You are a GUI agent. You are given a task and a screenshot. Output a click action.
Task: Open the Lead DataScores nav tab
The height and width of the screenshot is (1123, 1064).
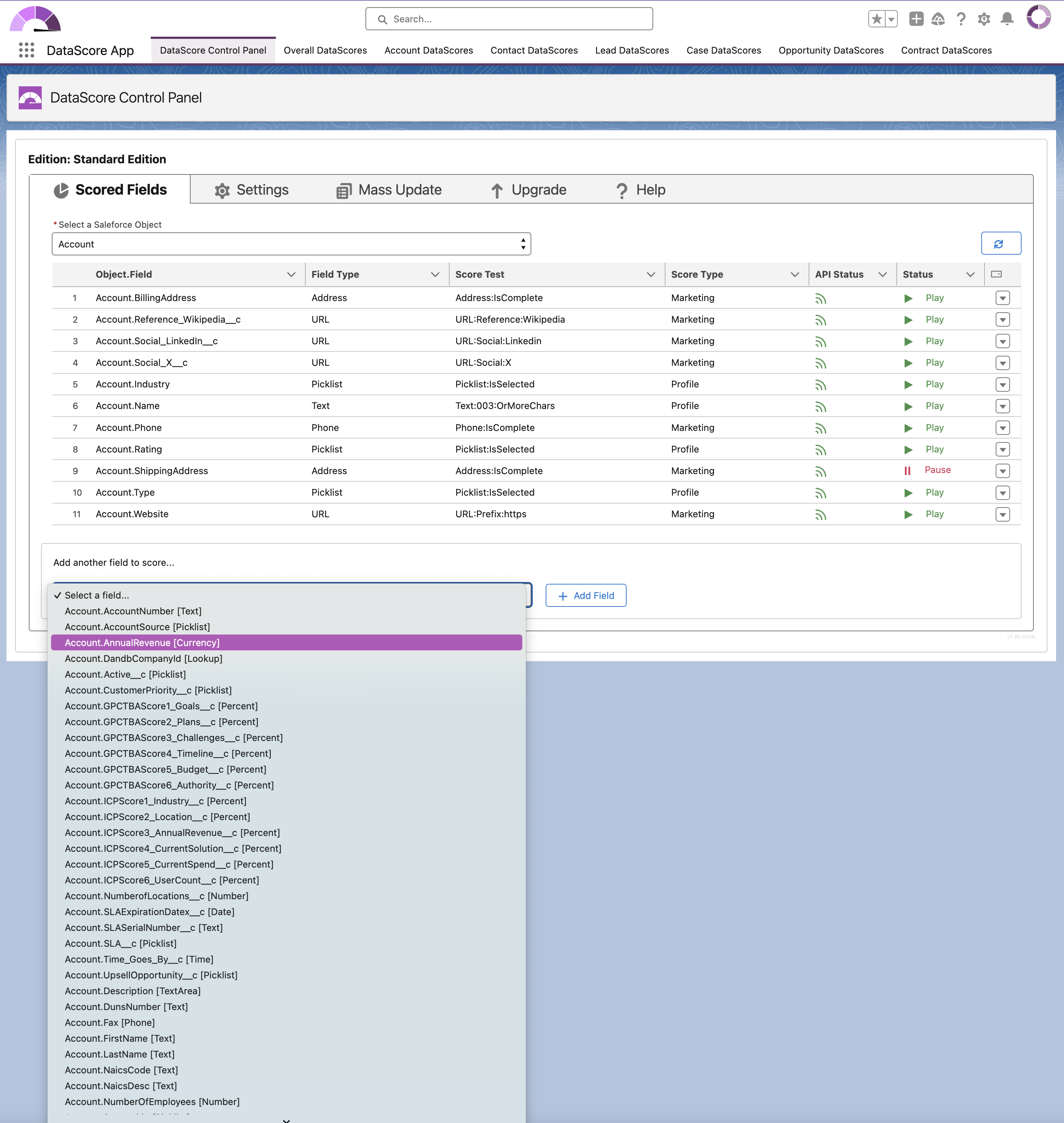click(632, 50)
